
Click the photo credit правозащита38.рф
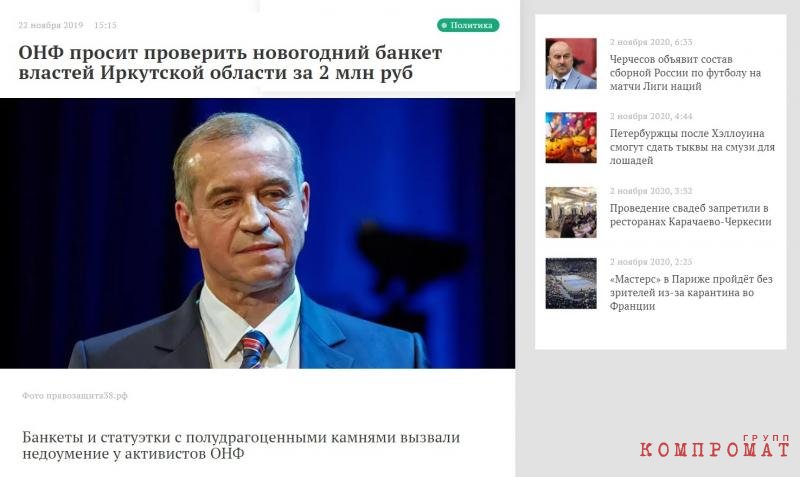click(75, 395)
